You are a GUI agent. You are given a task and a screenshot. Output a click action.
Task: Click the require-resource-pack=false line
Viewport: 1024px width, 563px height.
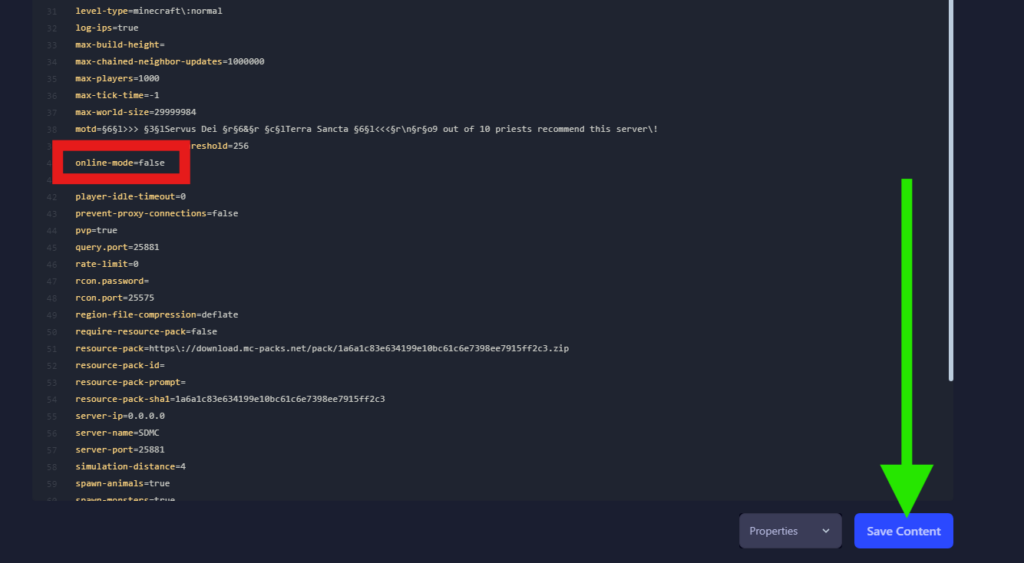click(x=146, y=331)
